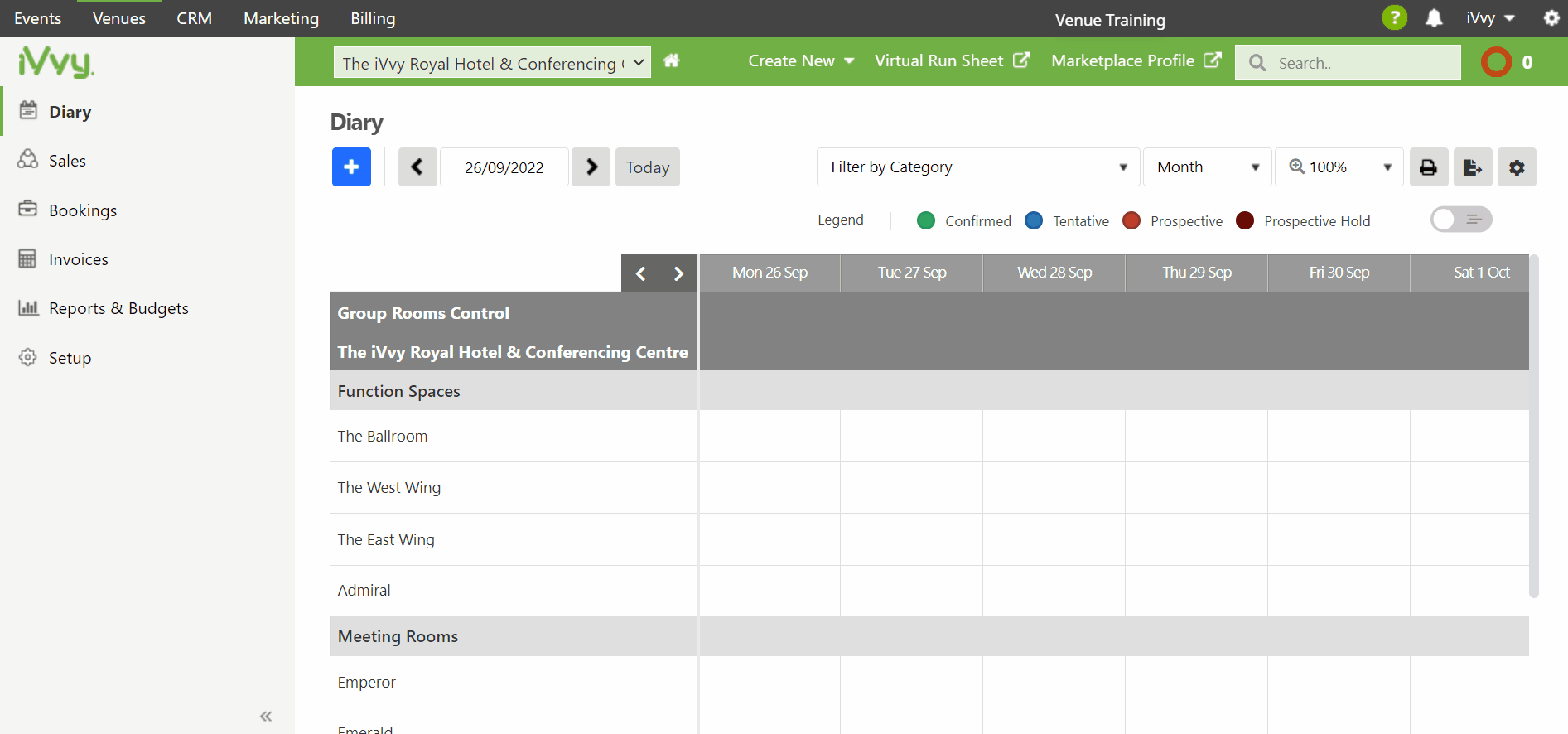This screenshot has width=1568, height=734.
Task: Select the Admiral row
Action: [514, 591]
